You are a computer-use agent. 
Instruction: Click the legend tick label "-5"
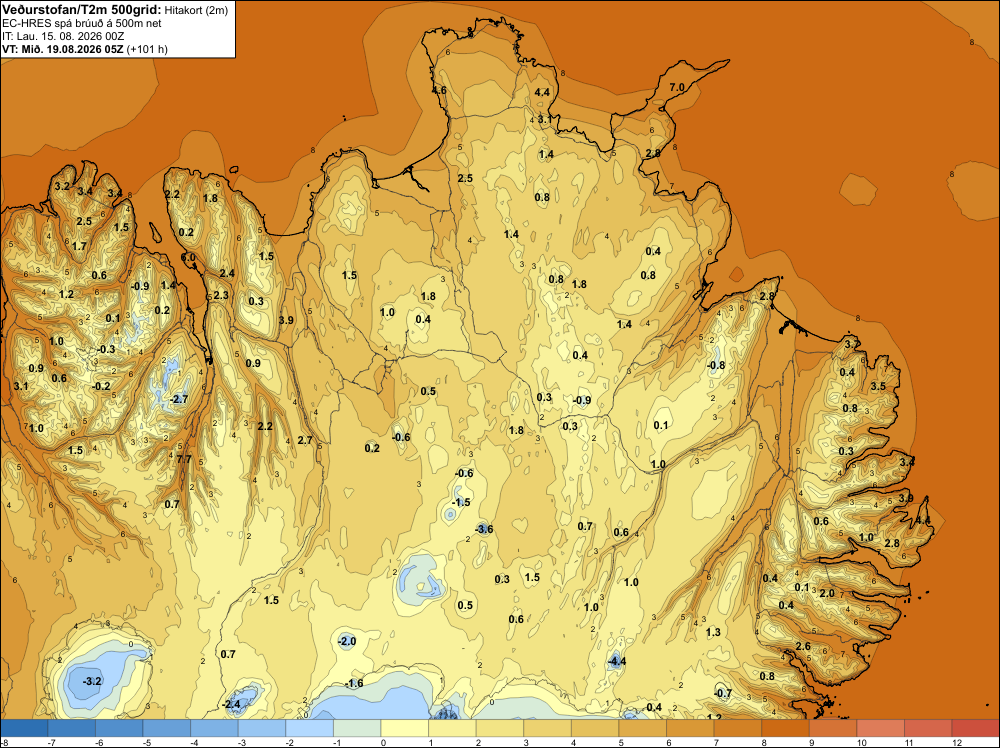pos(147,742)
